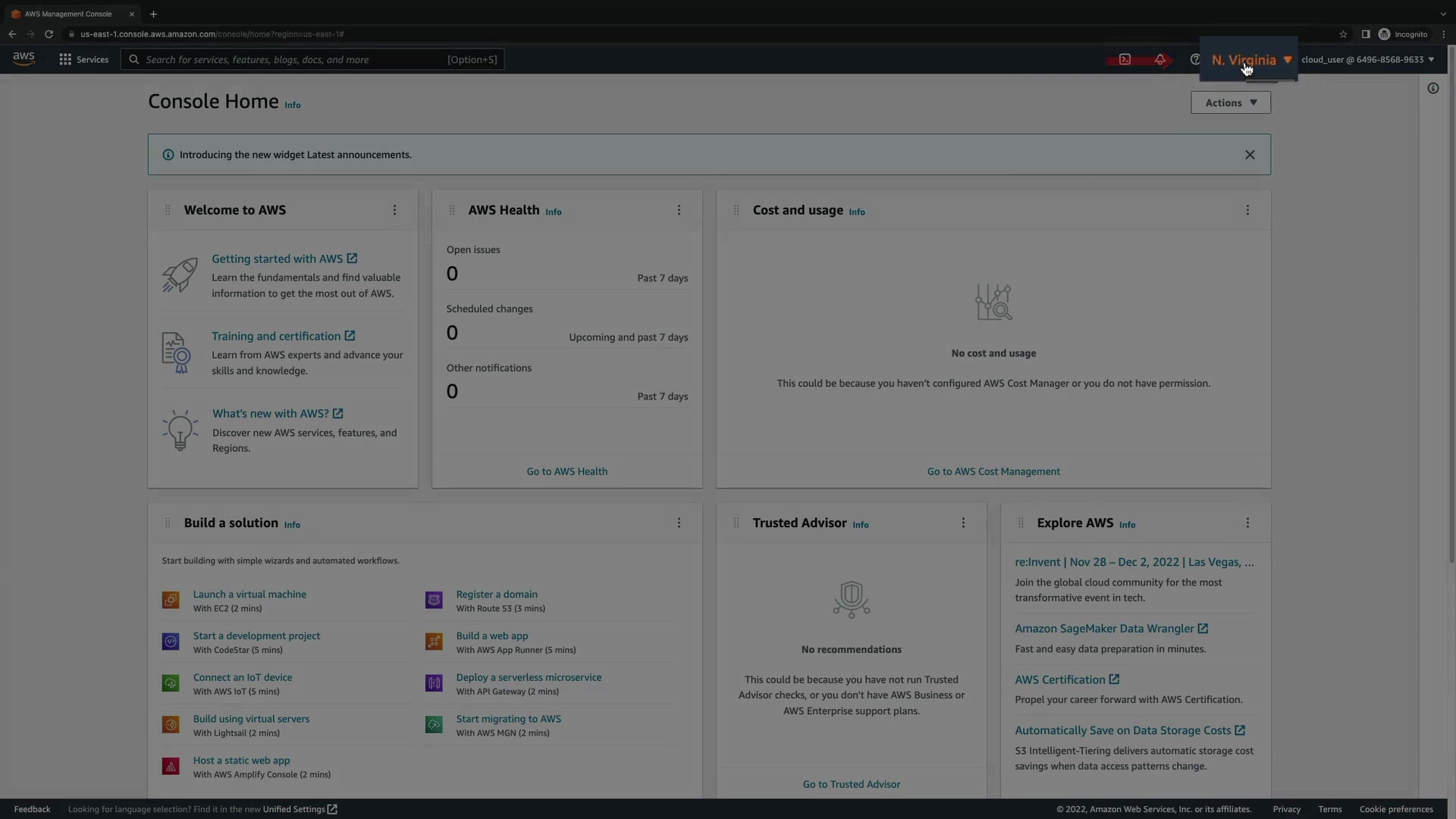Open the Services grid menu icon
Screen dimensions: 1456x819
pos(65,59)
